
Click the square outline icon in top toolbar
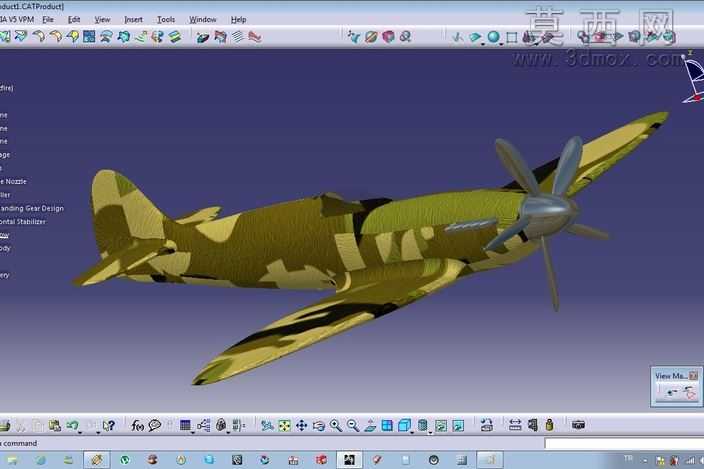pos(512,37)
